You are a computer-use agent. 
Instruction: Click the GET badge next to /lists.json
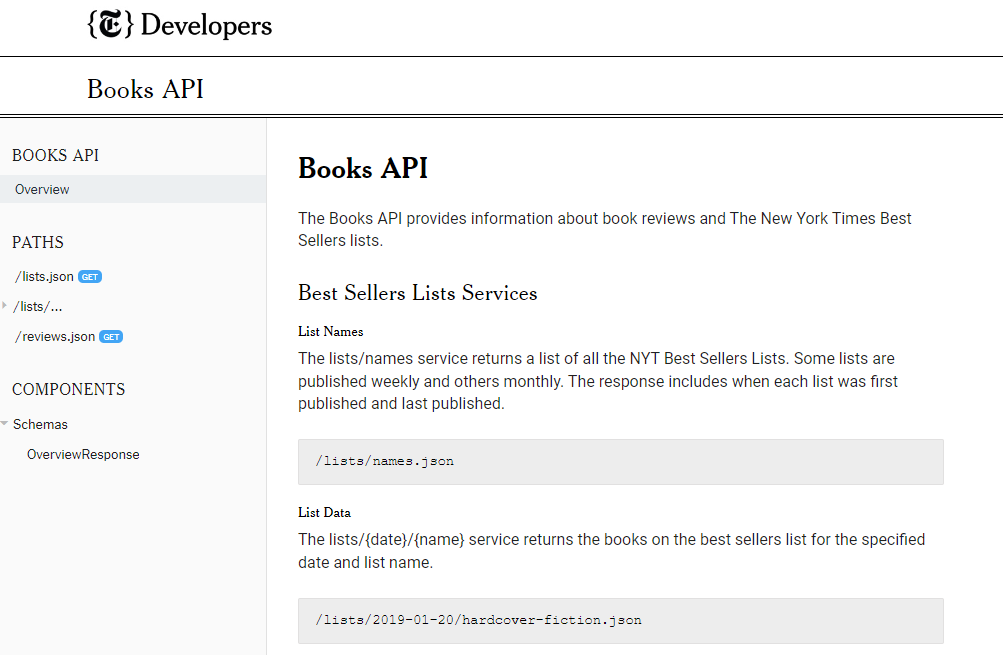click(88, 277)
